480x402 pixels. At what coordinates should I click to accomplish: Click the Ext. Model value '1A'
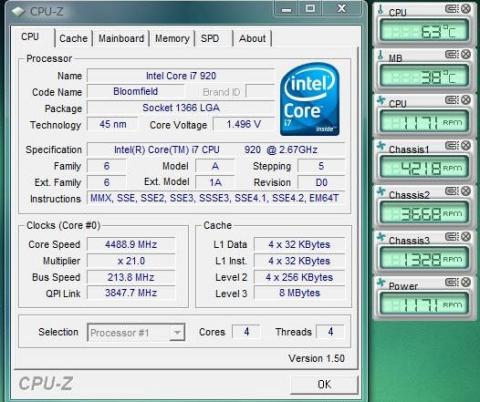tap(215, 182)
